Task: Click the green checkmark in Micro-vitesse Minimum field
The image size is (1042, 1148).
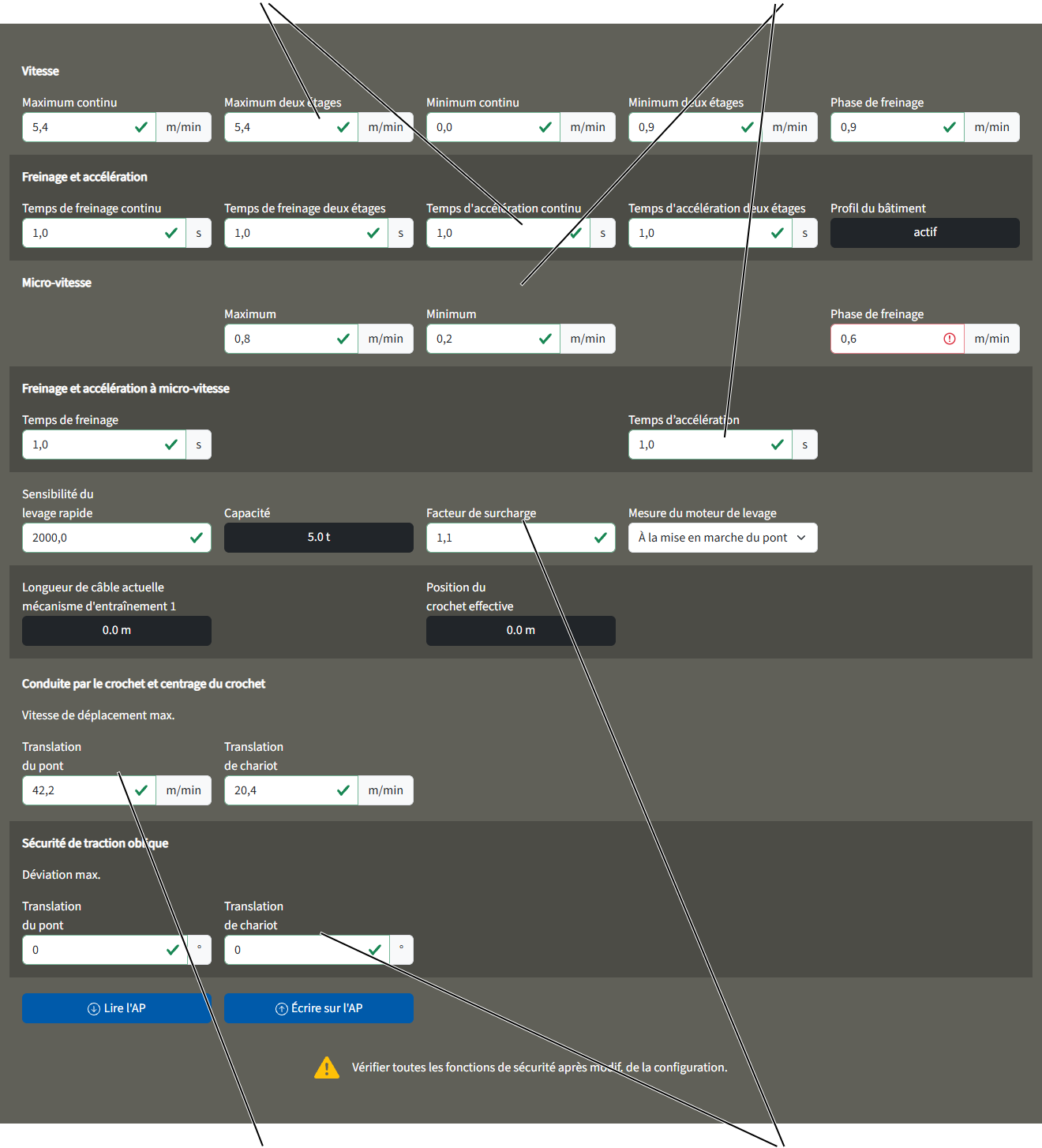Action: tap(545, 339)
